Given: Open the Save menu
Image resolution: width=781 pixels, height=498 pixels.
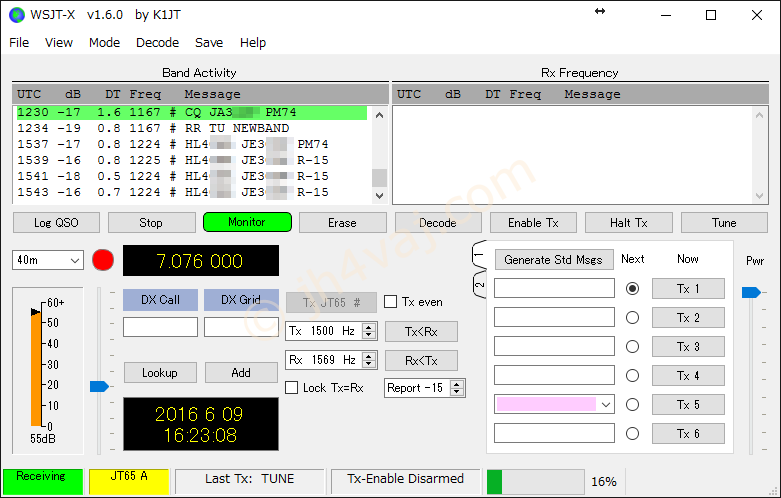Looking at the screenshot, I should pos(209,43).
